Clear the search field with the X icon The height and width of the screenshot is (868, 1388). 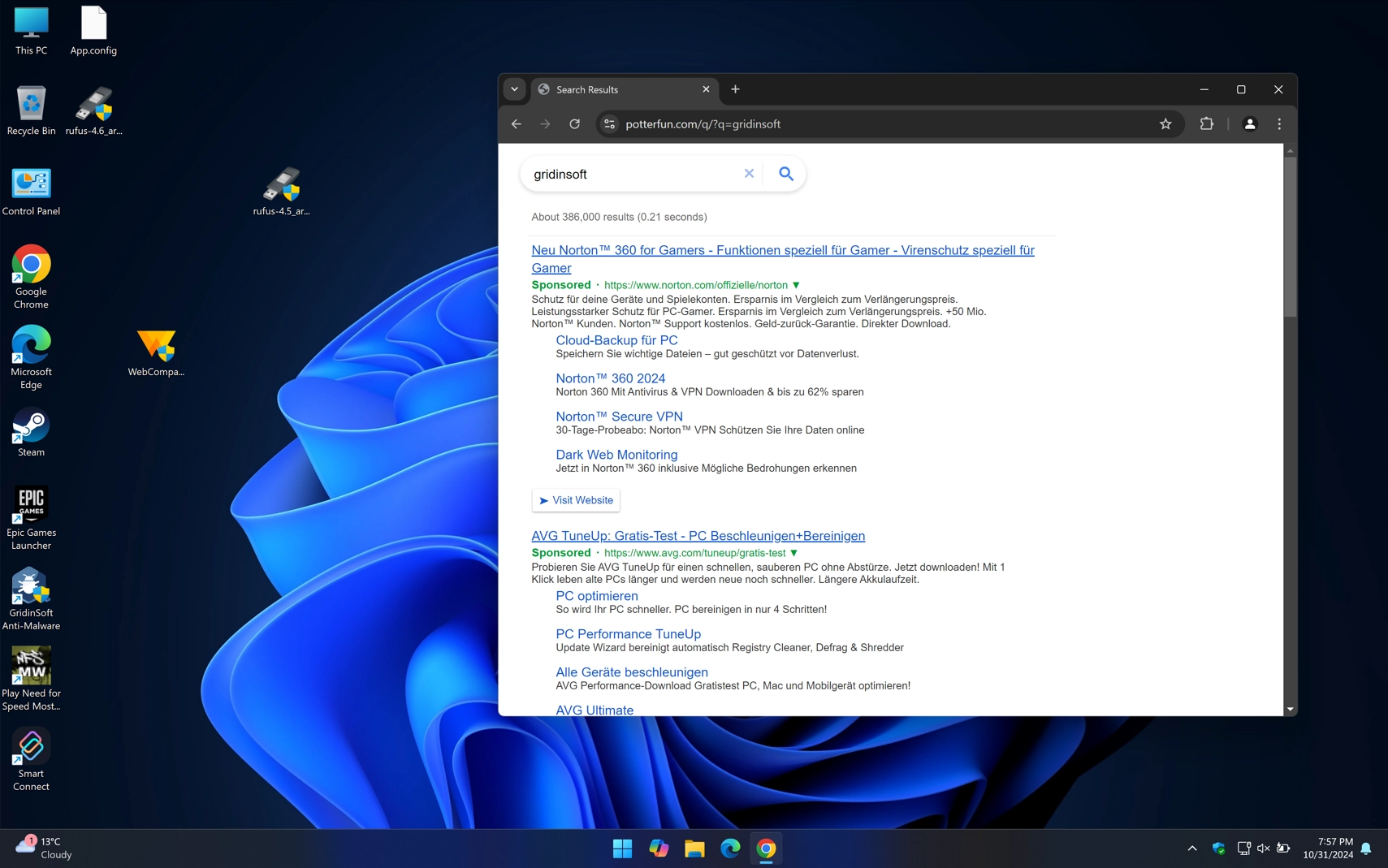coord(748,173)
